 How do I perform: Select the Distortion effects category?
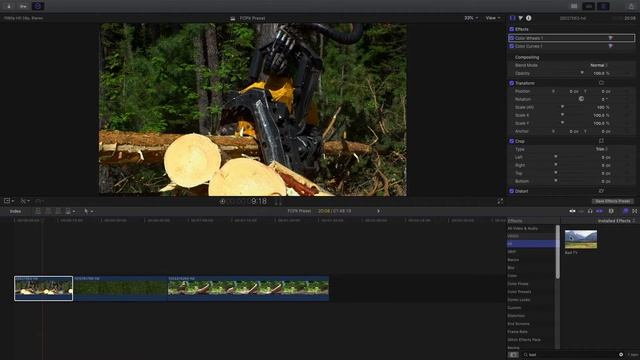click(516, 316)
